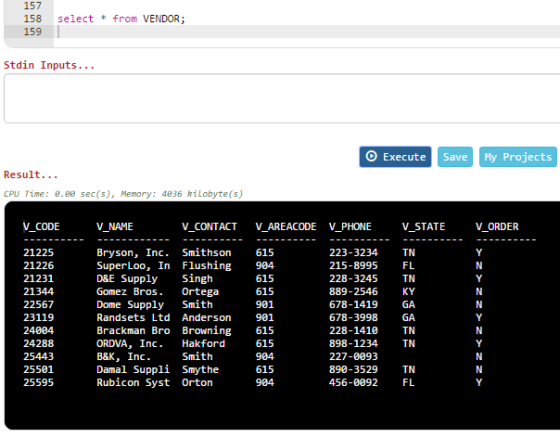Click vendor code 25443
The height and width of the screenshot is (438, 560).
39,357
